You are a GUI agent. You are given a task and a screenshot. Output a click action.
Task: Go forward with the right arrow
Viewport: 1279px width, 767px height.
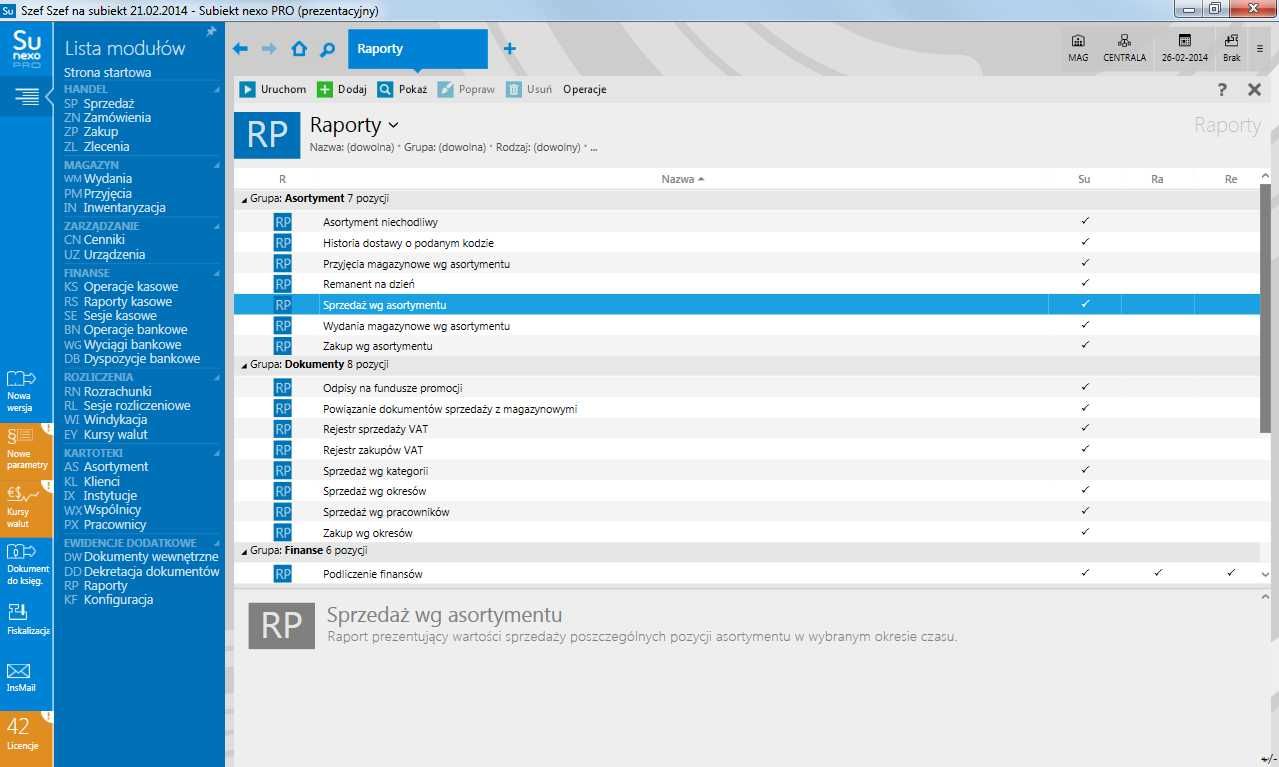(x=269, y=49)
